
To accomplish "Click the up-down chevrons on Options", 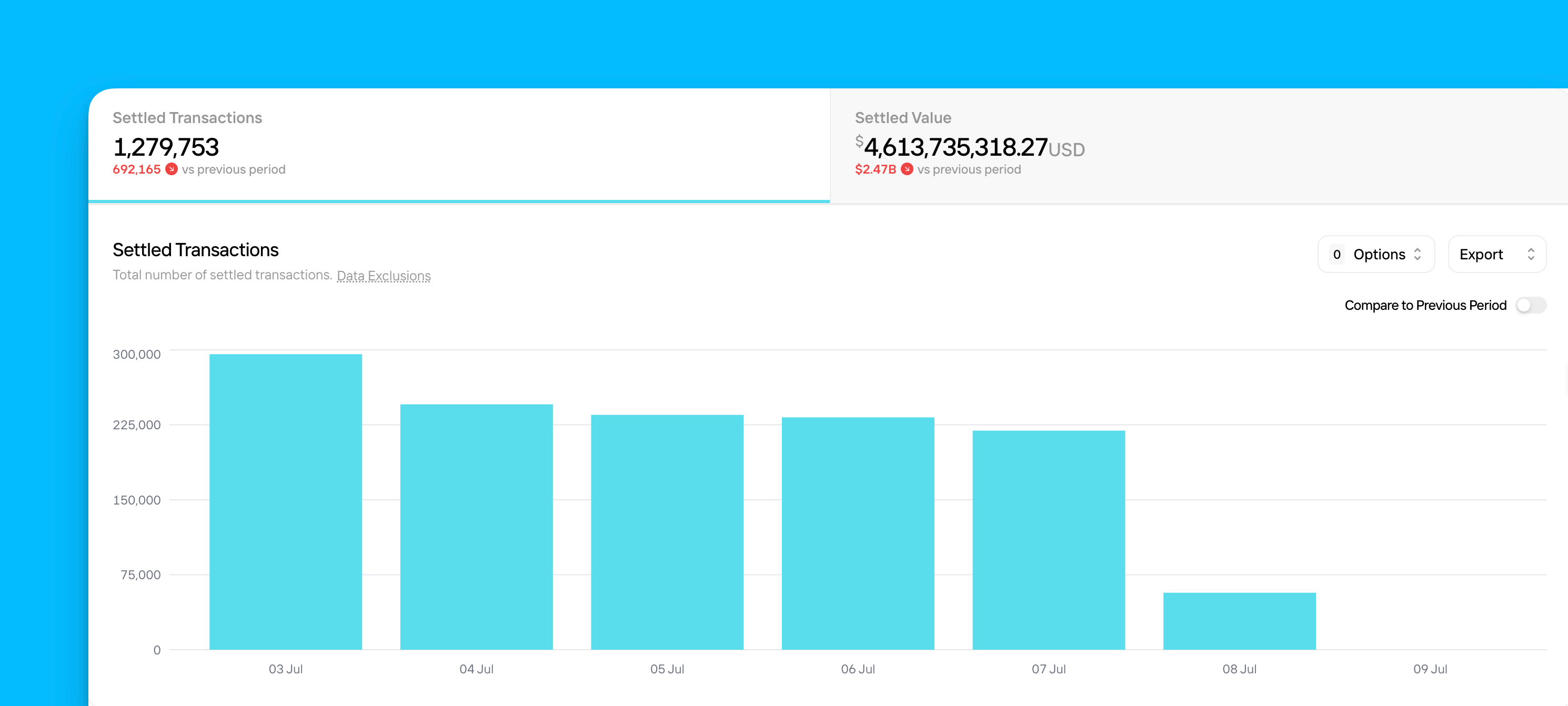I will point(1417,255).
